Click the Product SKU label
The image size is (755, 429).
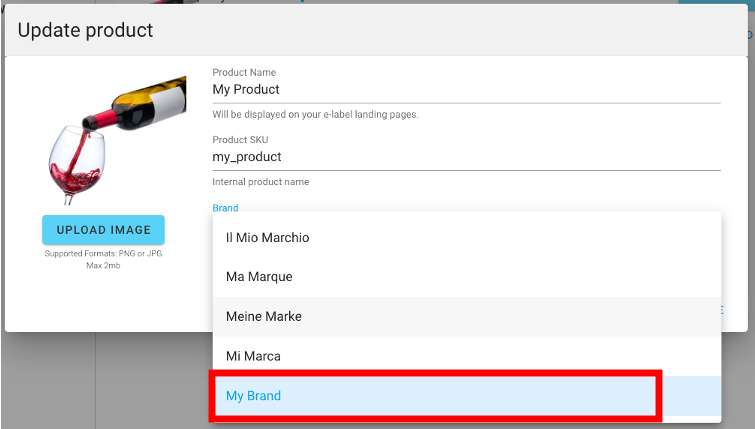pos(240,140)
